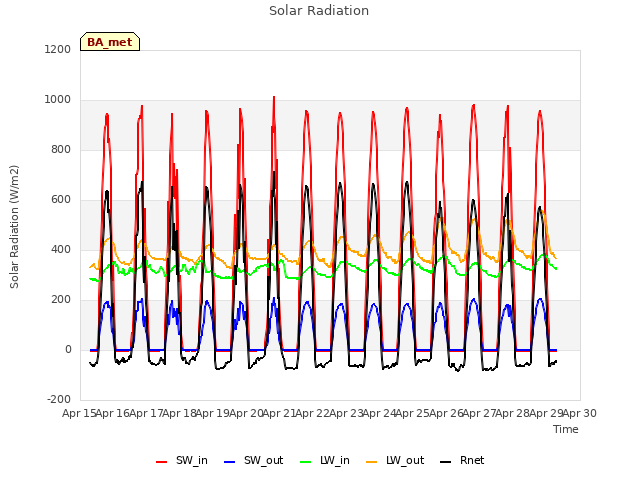Click the BA_met annotation label

pos(110,42)
